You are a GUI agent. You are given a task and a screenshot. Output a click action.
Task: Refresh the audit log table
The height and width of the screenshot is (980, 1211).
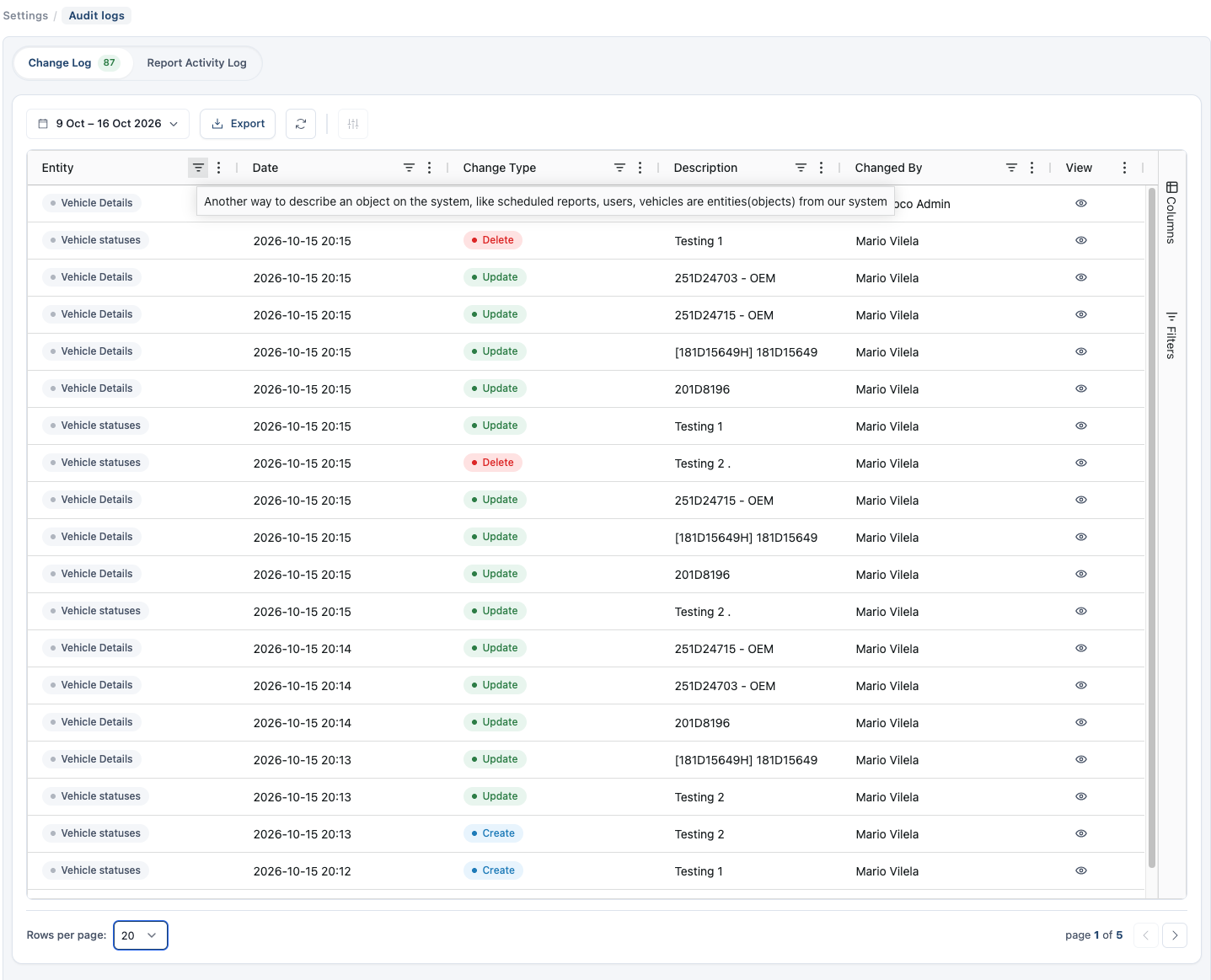click(x=301, y=124)
